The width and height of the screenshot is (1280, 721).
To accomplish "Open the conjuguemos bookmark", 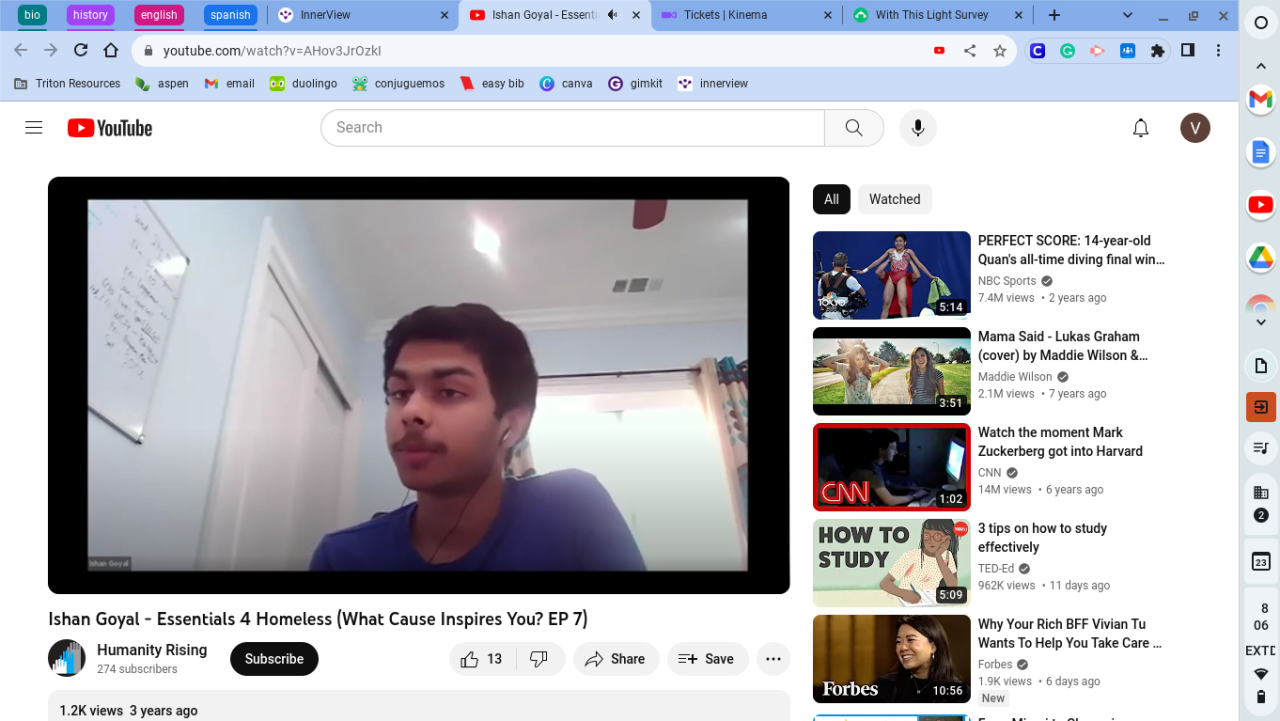I will (x=398, y=84).
